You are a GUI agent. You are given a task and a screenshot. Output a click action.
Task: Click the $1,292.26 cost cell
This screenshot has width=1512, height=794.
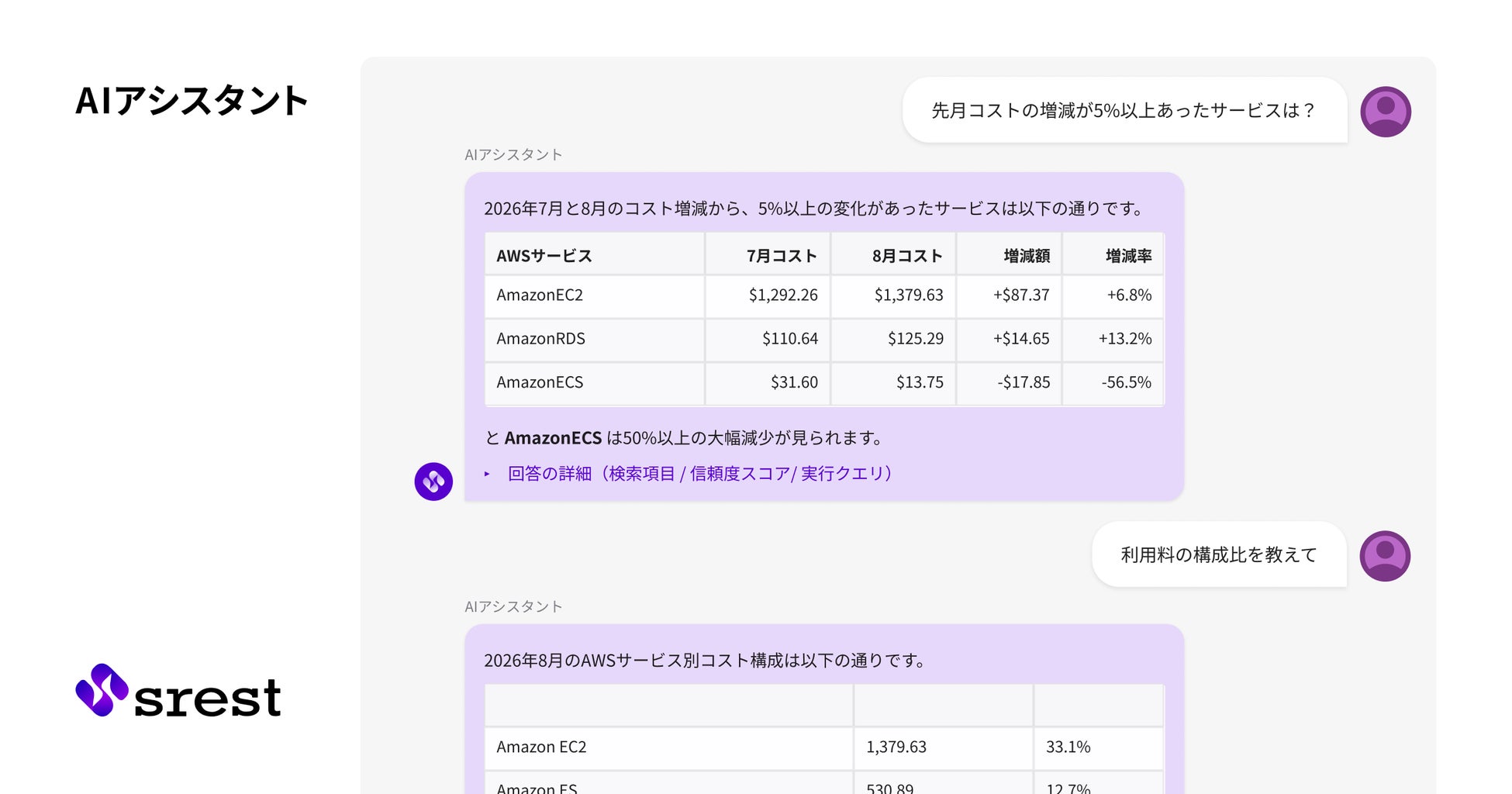coord(768,295)
